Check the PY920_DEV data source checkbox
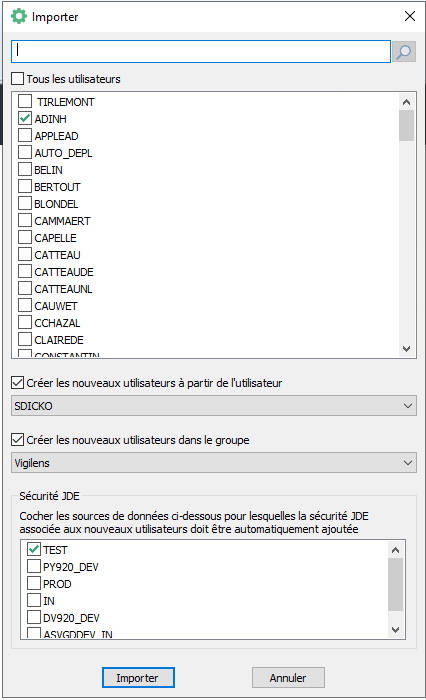Screen dimensions: 426x700 34,566
